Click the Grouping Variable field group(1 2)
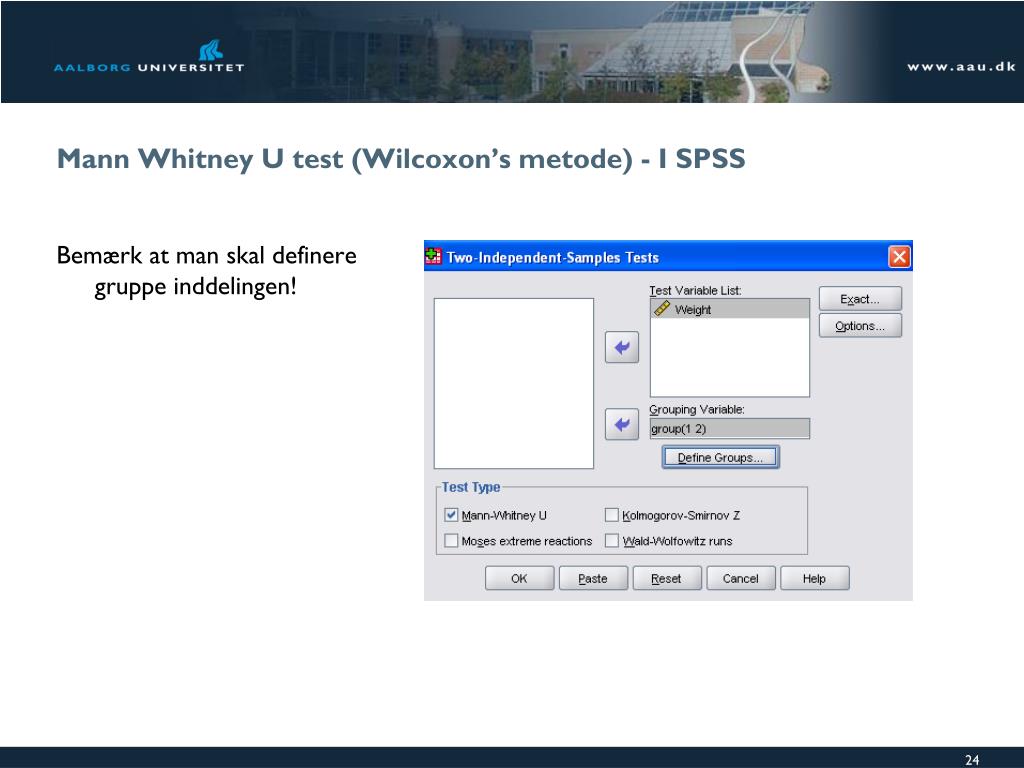This screenshot has width=1024, height=768. [x=729, y=428]
